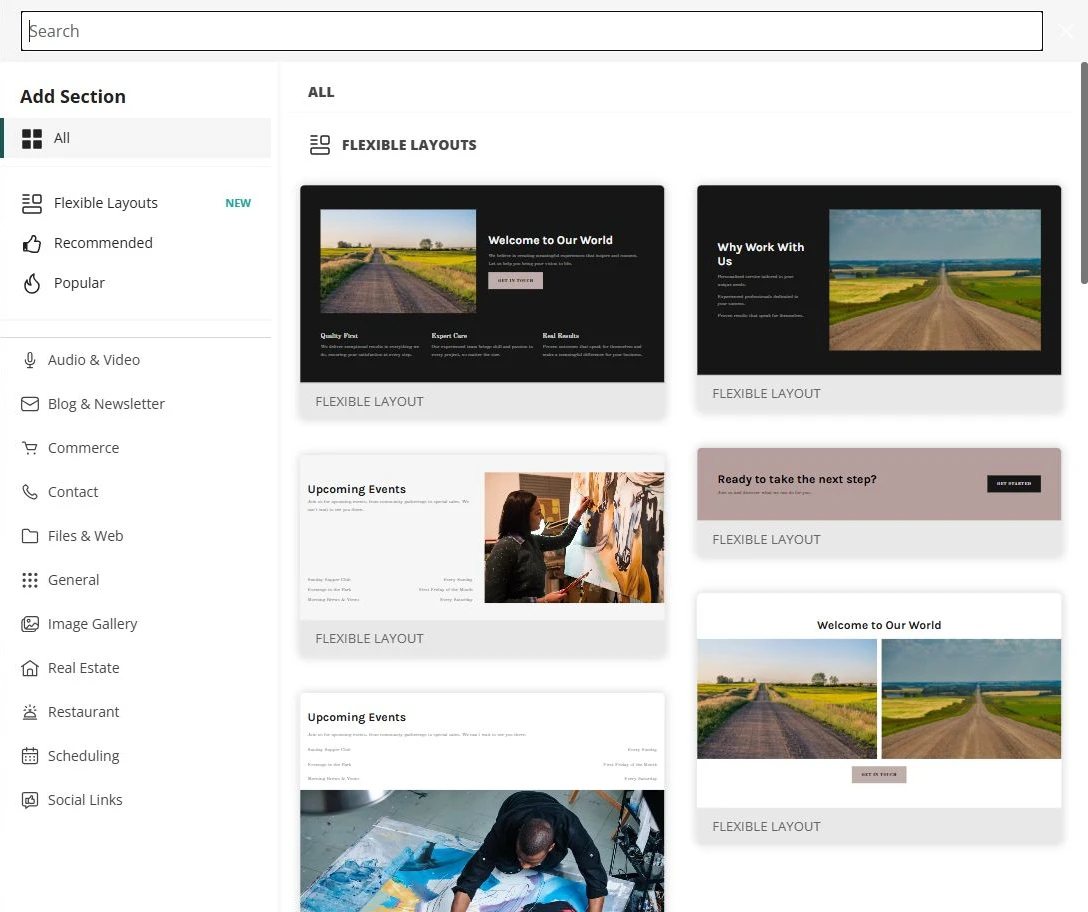Open the Image Gallery category
Screen dimensions: 1088x912
point(136,624)
